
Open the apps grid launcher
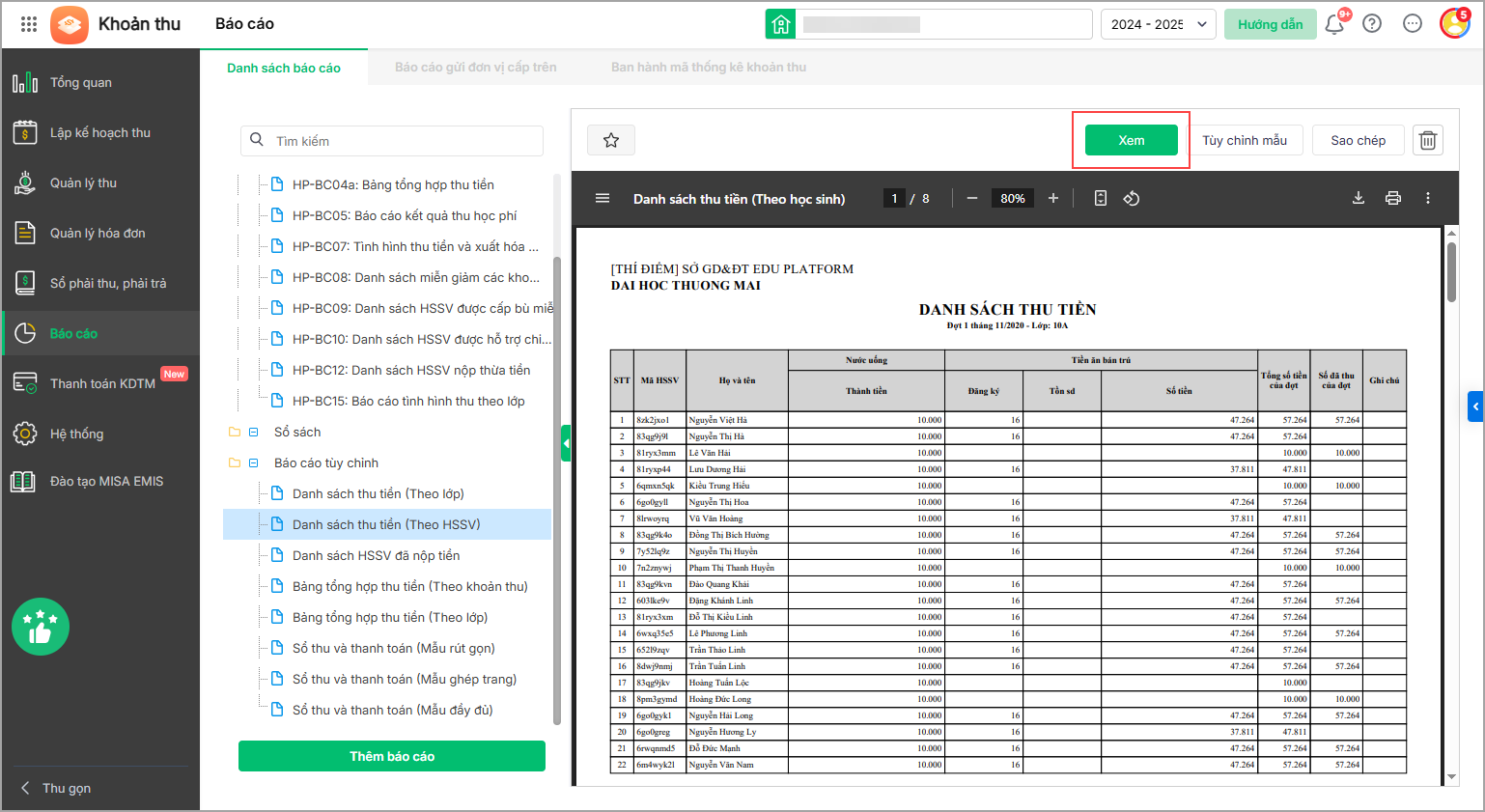point(29,24)
